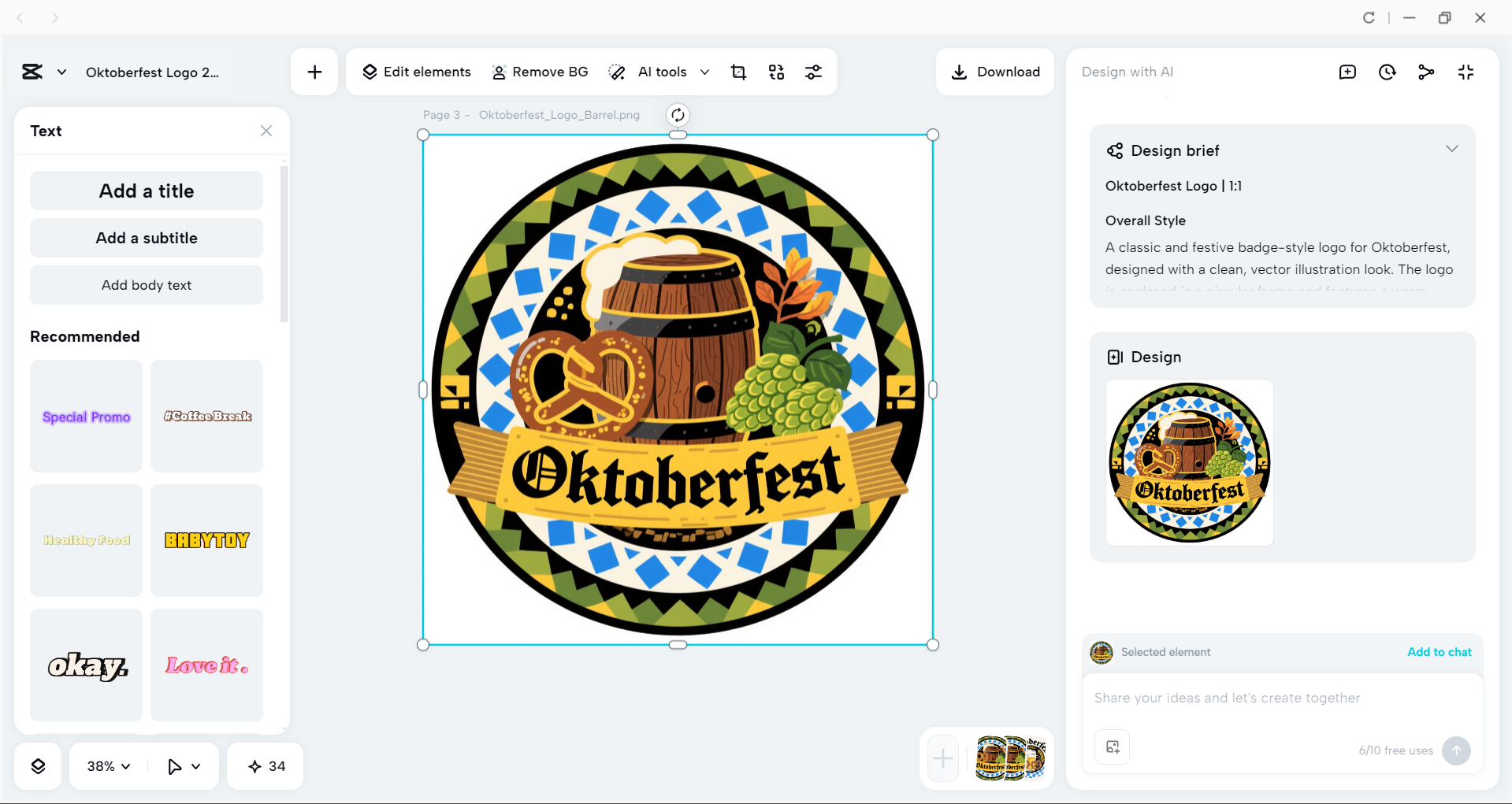Click the Share your ideas input field

(1281, 698)
